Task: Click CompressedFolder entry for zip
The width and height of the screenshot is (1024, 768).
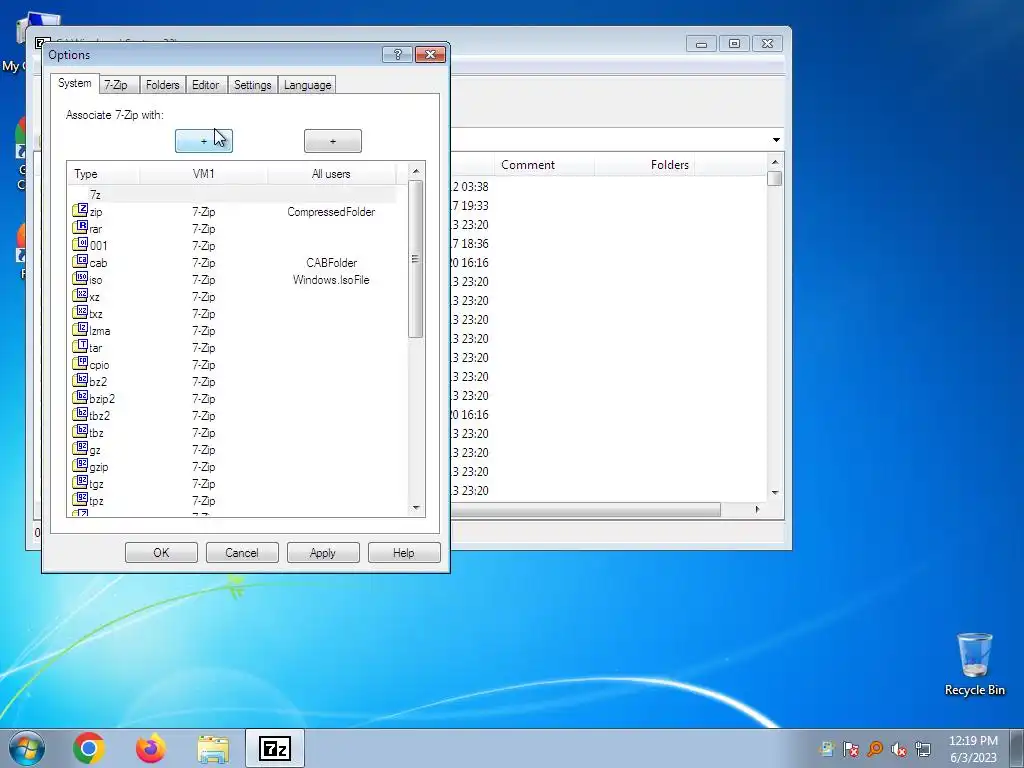Action: [x=331, y=212]
